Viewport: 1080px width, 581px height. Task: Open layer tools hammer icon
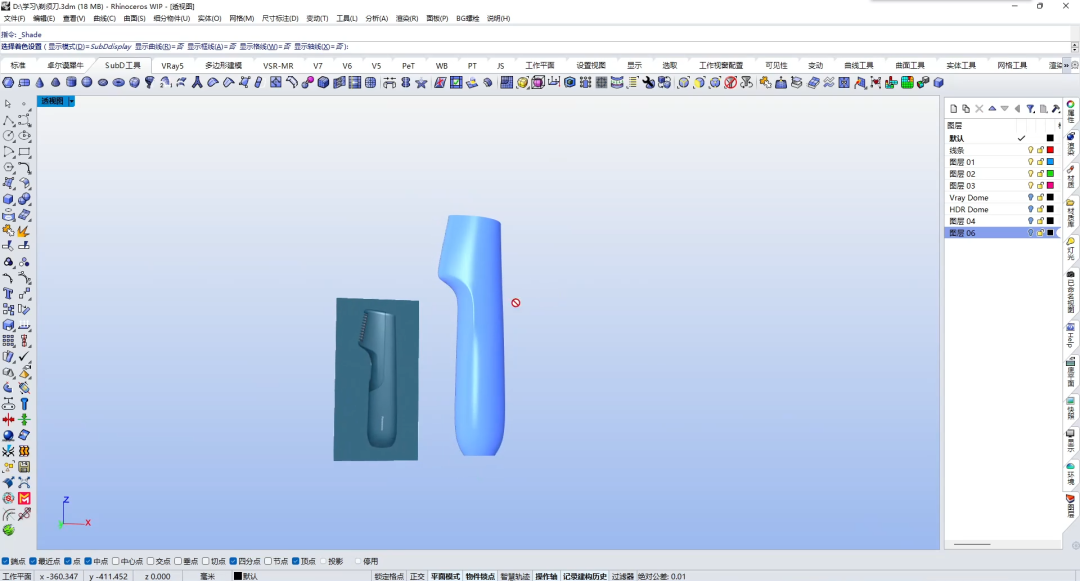(1056, 109)
